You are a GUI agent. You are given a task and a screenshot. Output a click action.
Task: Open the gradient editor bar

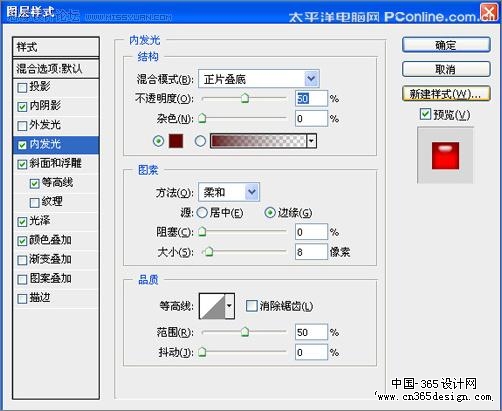258,141
